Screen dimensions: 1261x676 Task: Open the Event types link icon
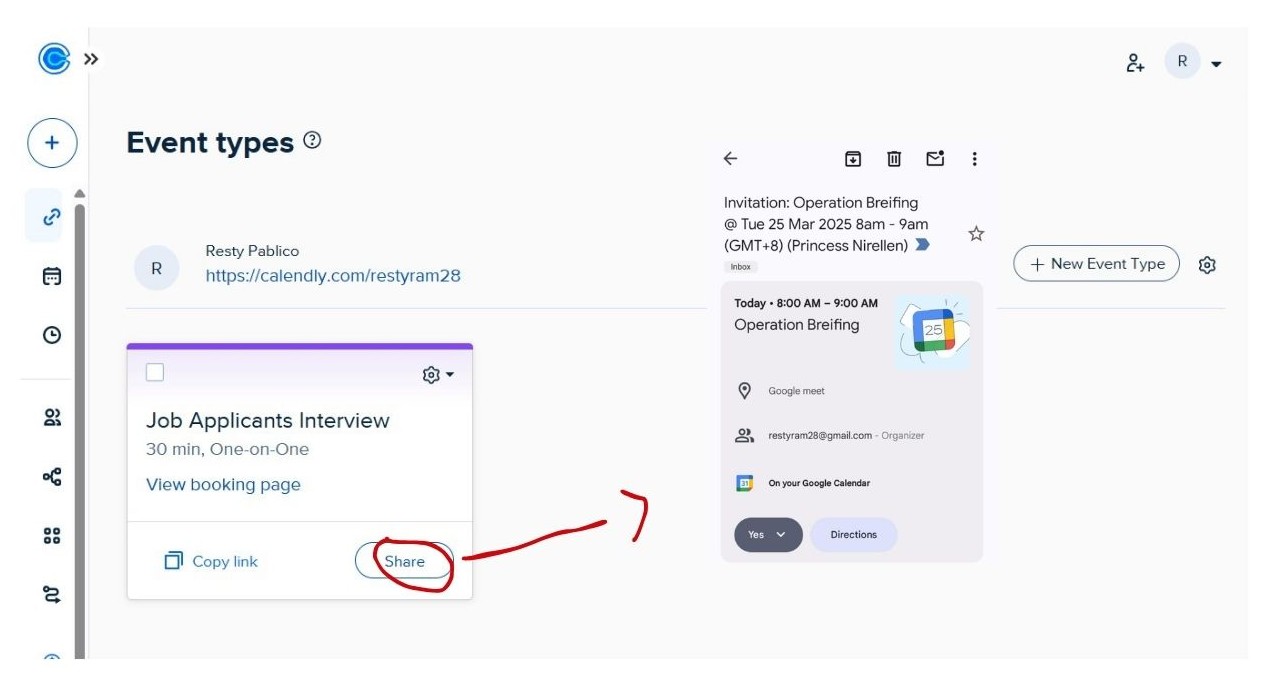(x=52, y=216)
